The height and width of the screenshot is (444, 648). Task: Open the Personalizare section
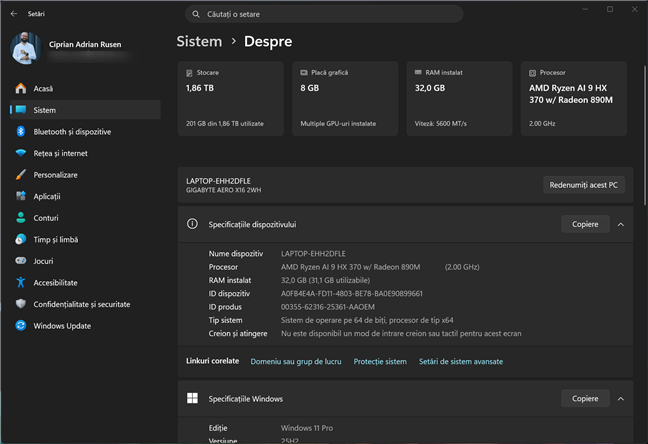(85, 174)
